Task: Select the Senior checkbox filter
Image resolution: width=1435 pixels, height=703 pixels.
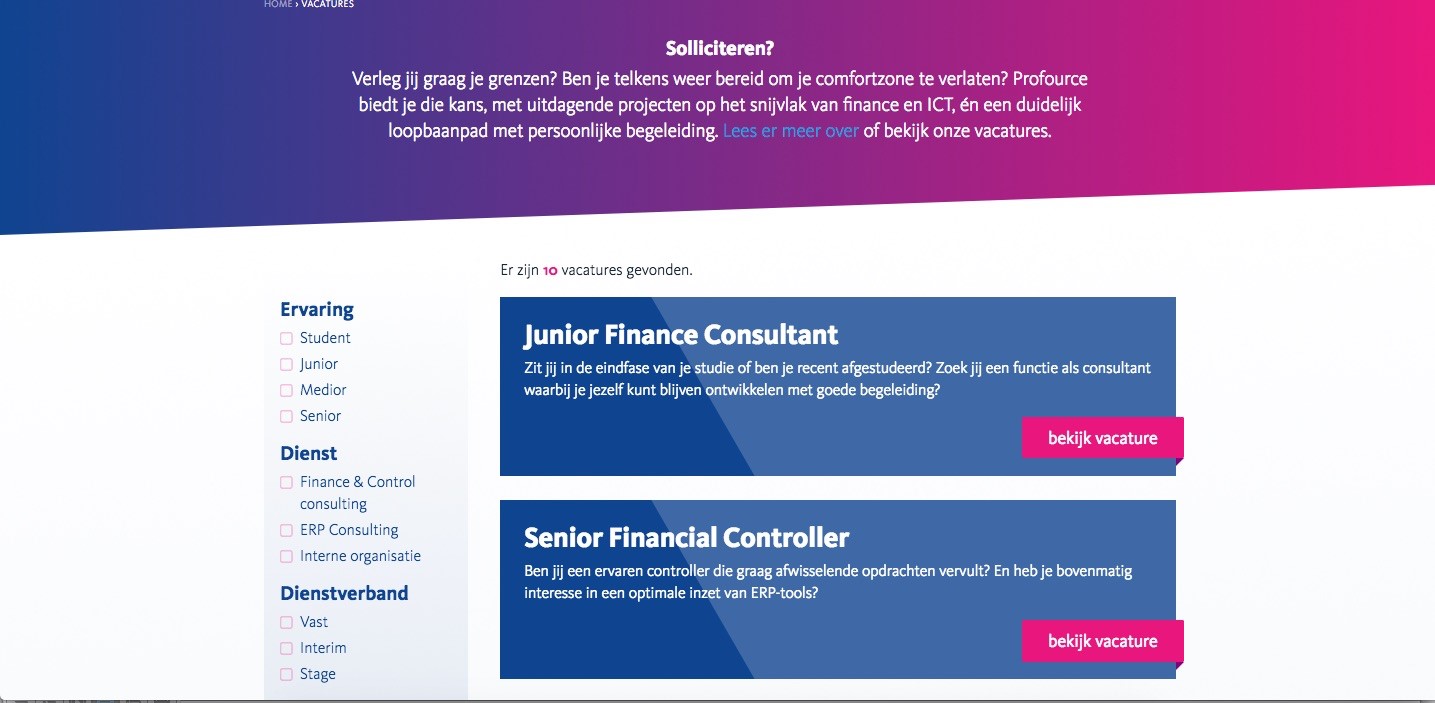Action: 286,417
